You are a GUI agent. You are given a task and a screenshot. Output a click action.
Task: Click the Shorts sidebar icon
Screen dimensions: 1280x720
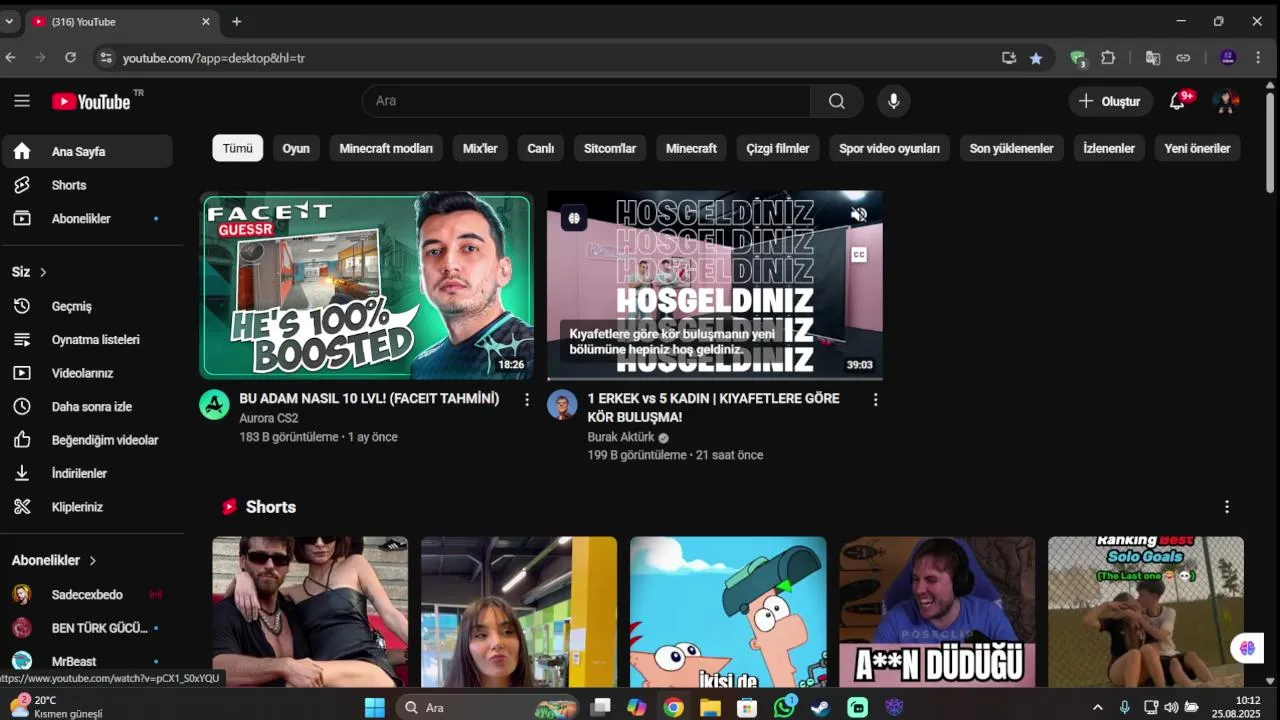click(22, 185)
